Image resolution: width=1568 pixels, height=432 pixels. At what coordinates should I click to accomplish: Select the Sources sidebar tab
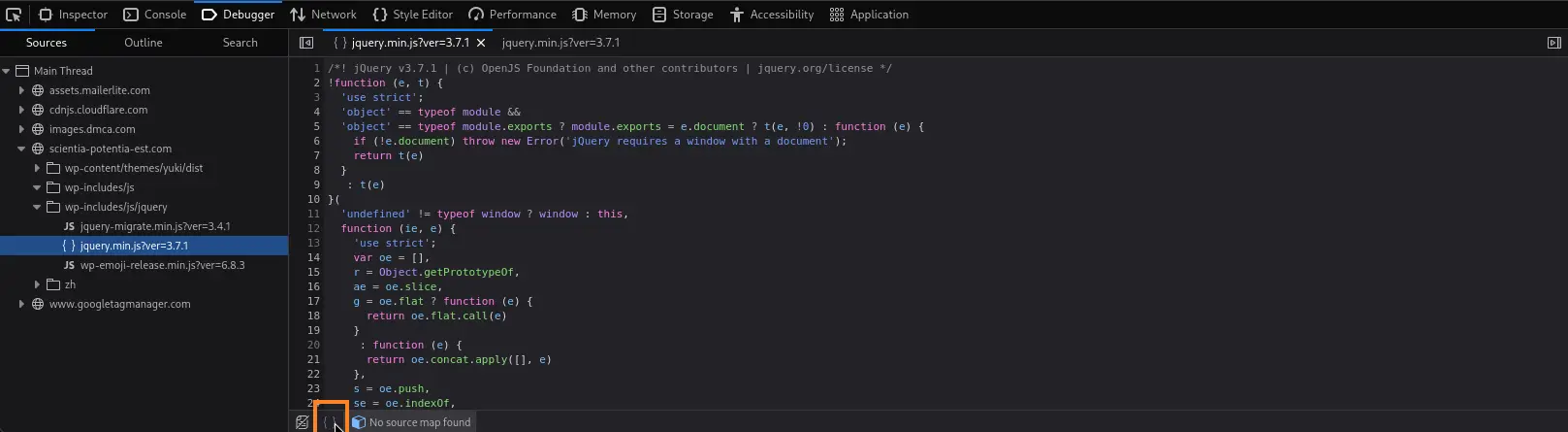point(47,43)
